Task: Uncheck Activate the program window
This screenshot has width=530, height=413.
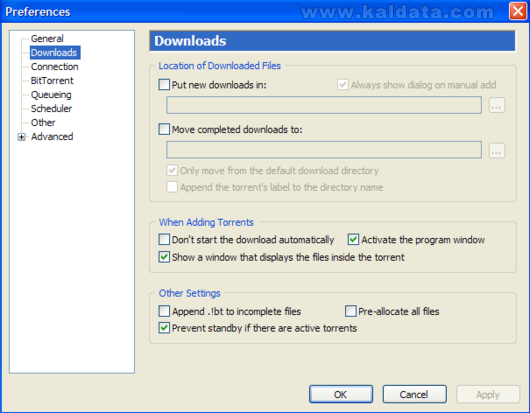Action: point(353,240)
